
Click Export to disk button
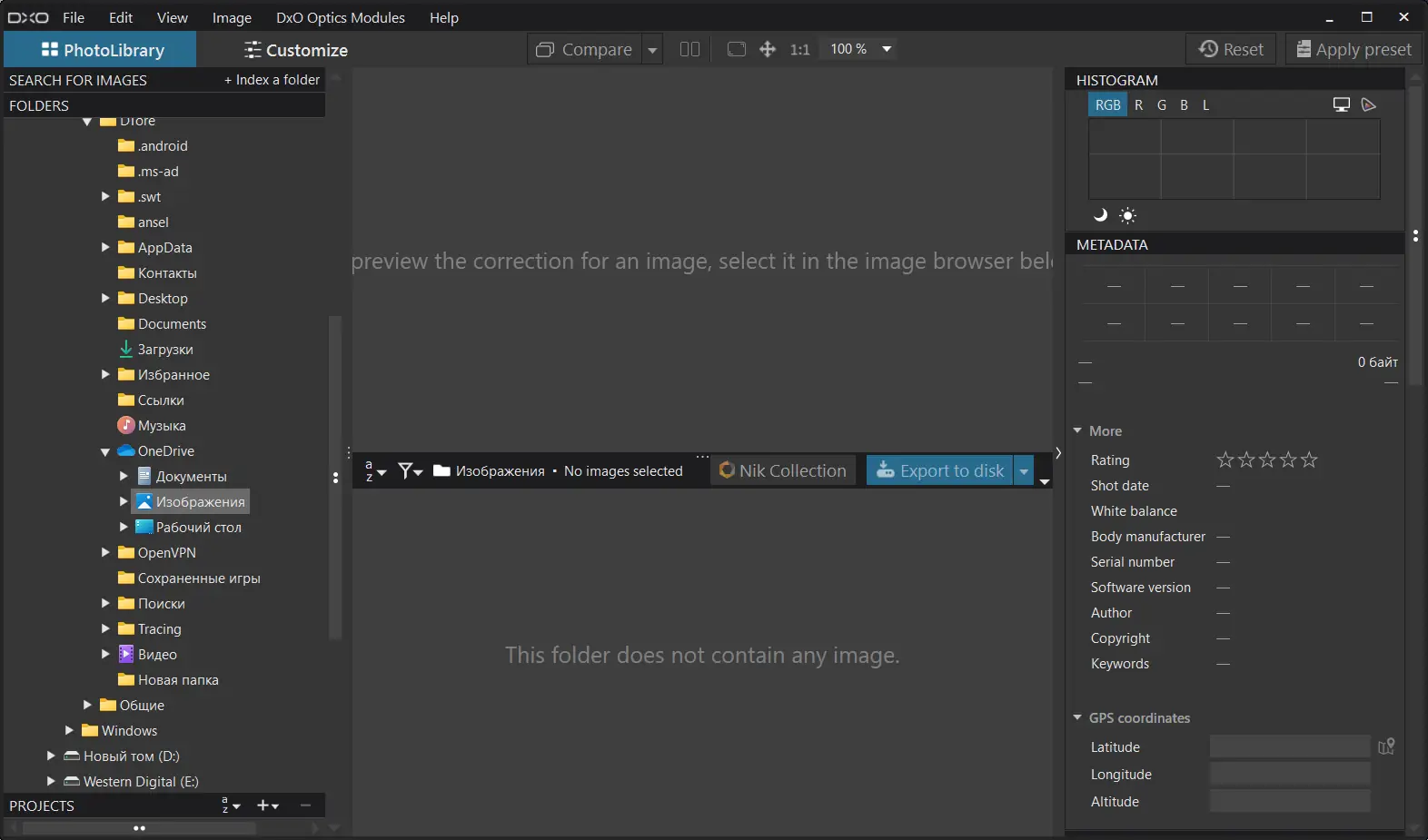coord(940,470)
